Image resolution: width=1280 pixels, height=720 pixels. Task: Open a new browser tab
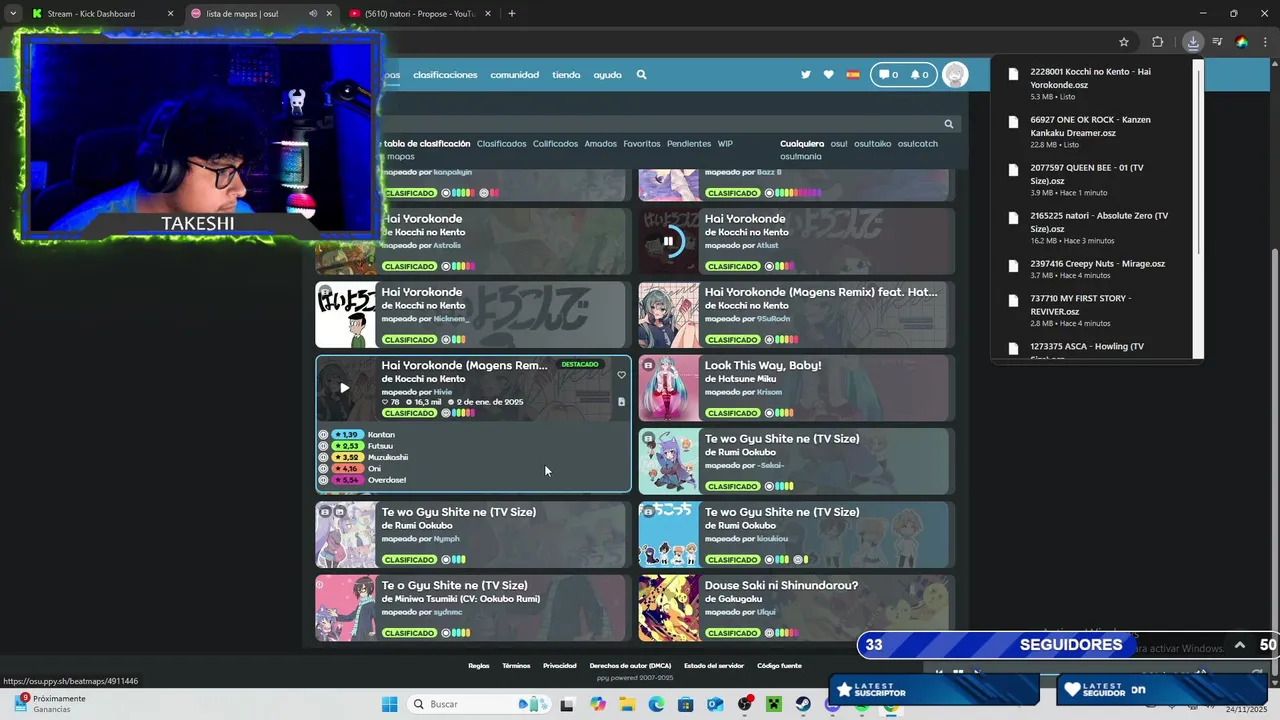tap(512, 14)
